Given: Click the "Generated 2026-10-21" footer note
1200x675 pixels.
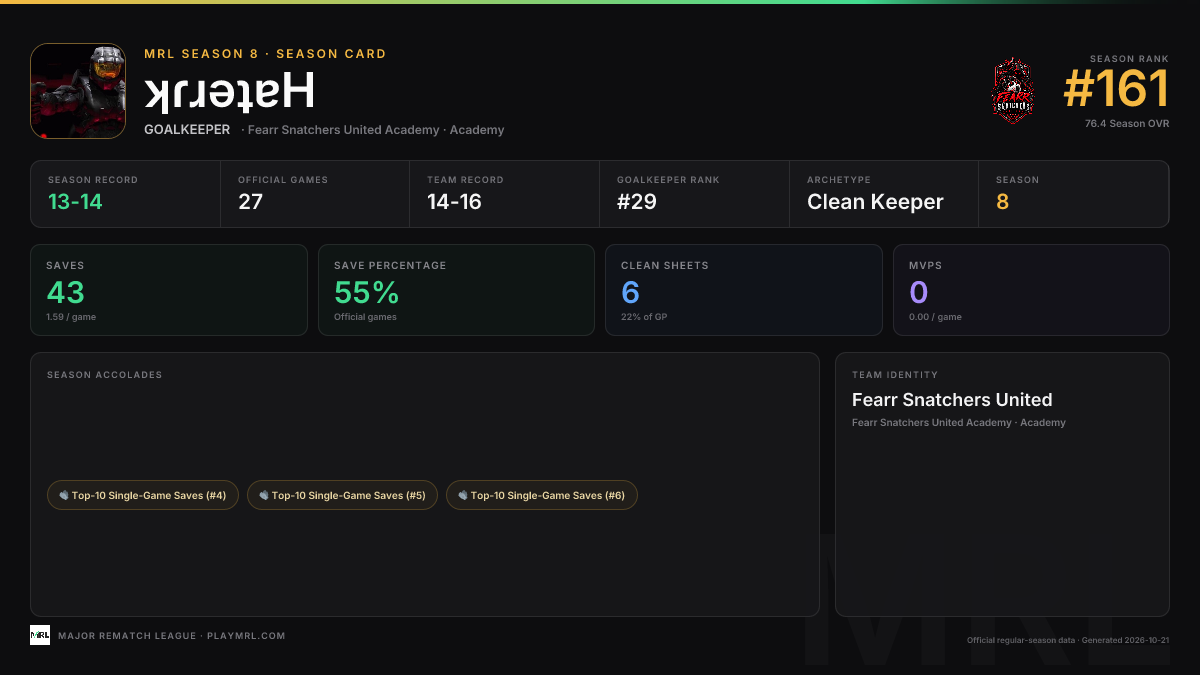Looking at the screenshot, I should pos(1126,640).
